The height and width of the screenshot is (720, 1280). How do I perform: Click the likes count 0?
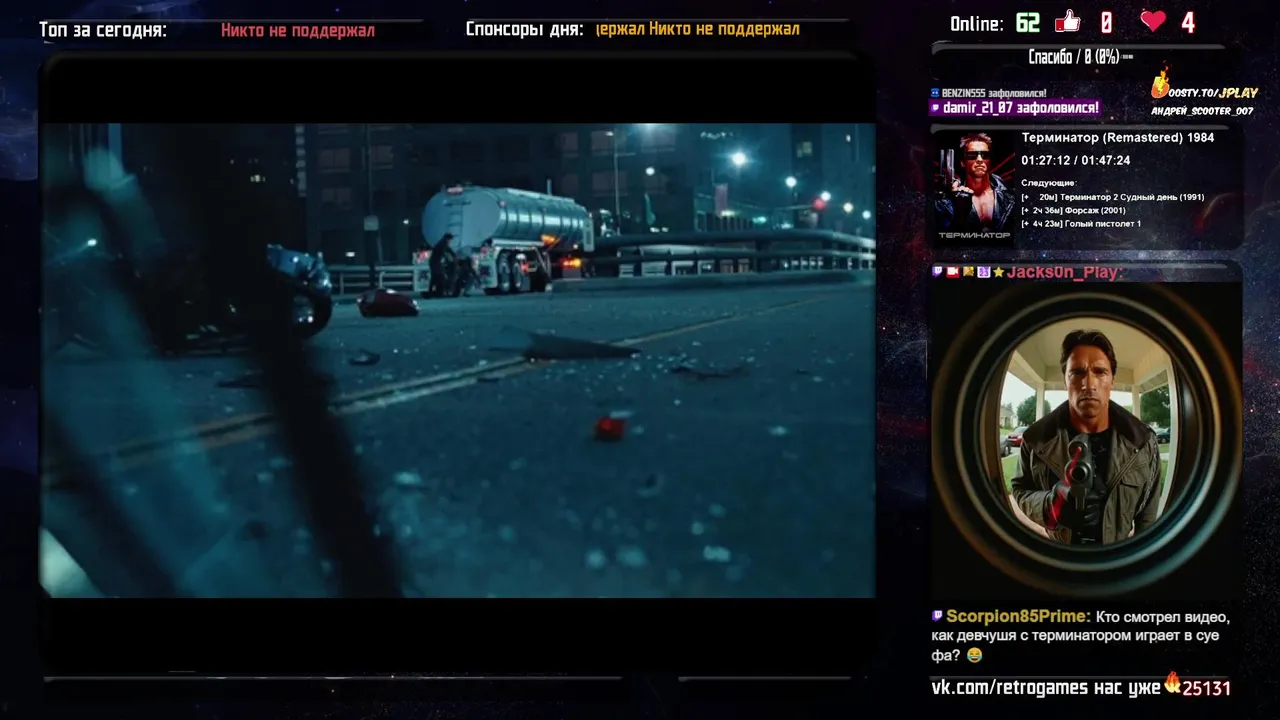click(x=1106, y=22)
